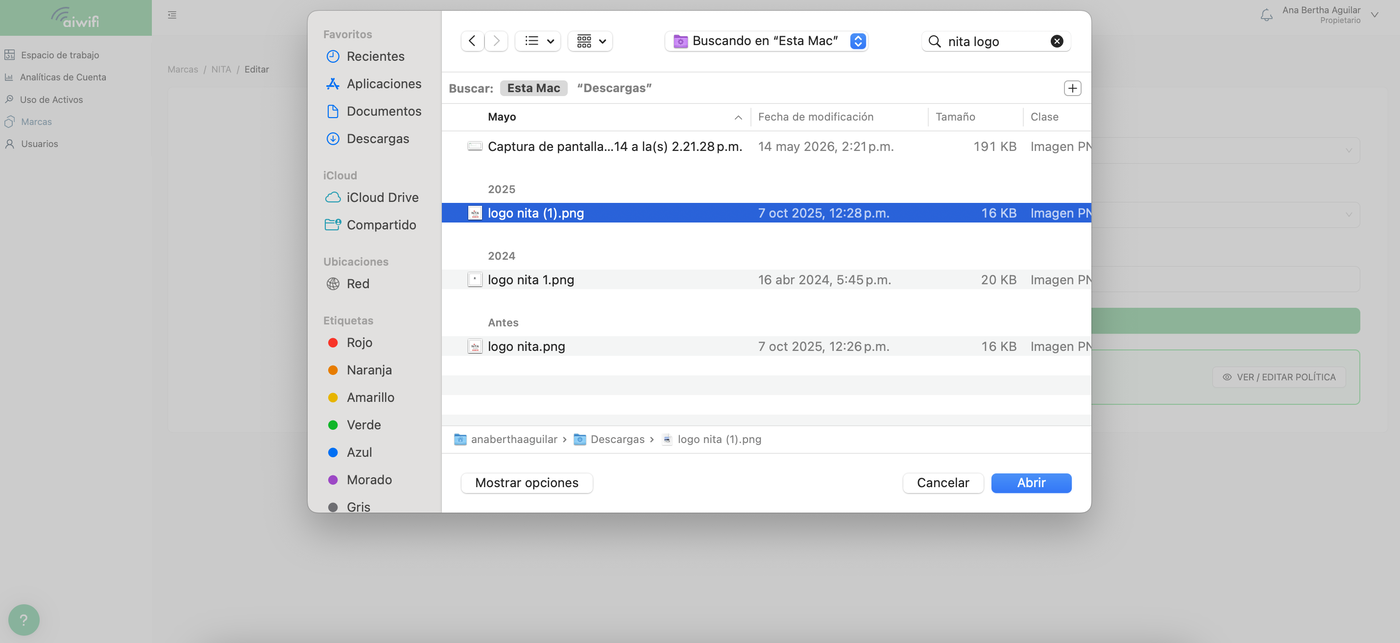The image size is (1400, 643).
Task: Sort by the Tamaño column header
Action: [x=955, y=117]
